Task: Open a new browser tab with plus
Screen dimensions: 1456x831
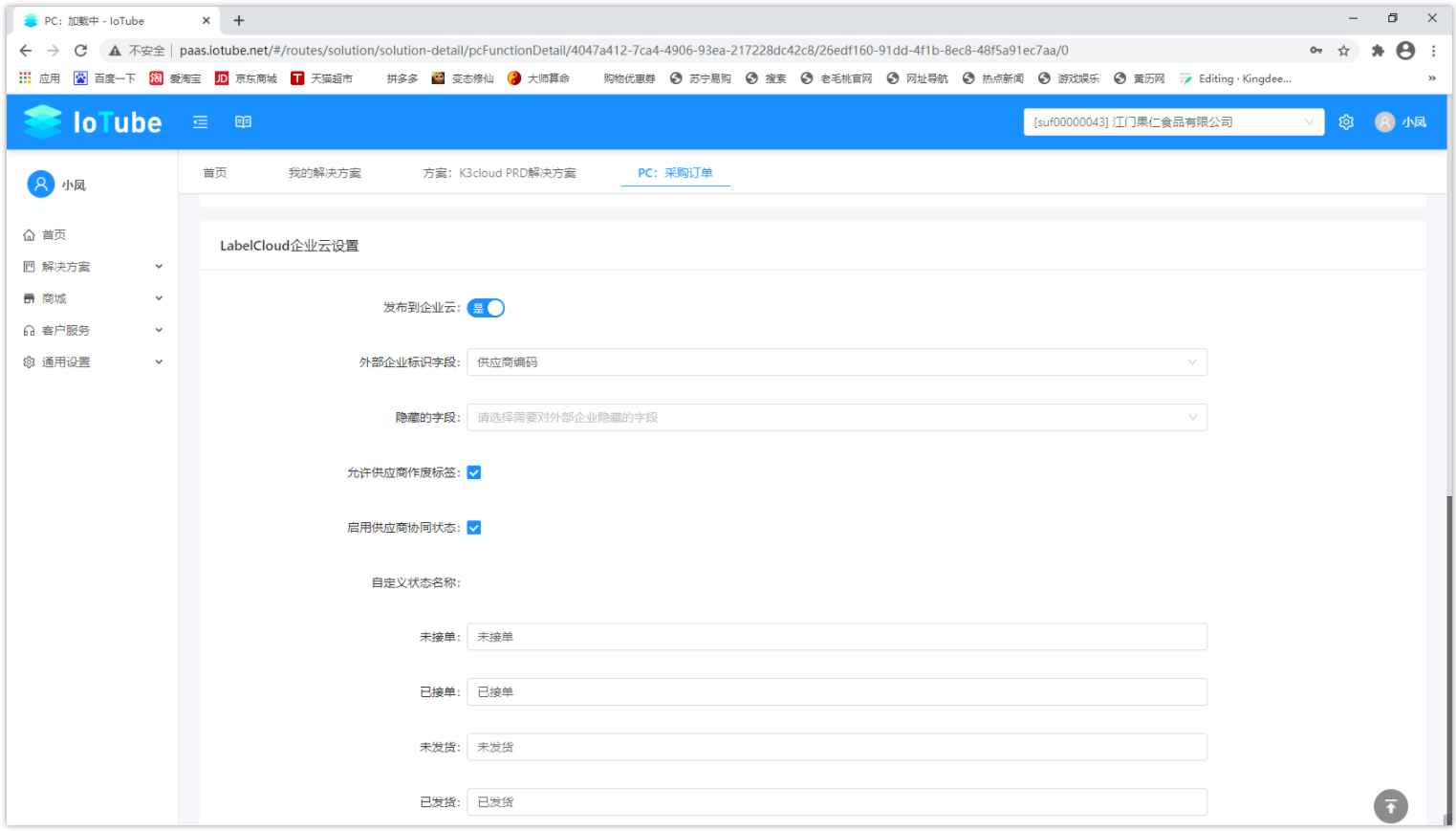Action: coord(239,20)
